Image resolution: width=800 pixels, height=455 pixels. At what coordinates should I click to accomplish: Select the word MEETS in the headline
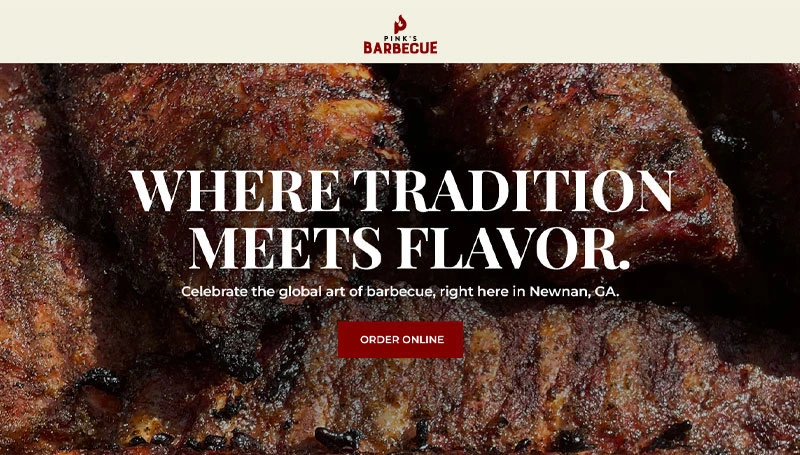click(x=285, y=248)
